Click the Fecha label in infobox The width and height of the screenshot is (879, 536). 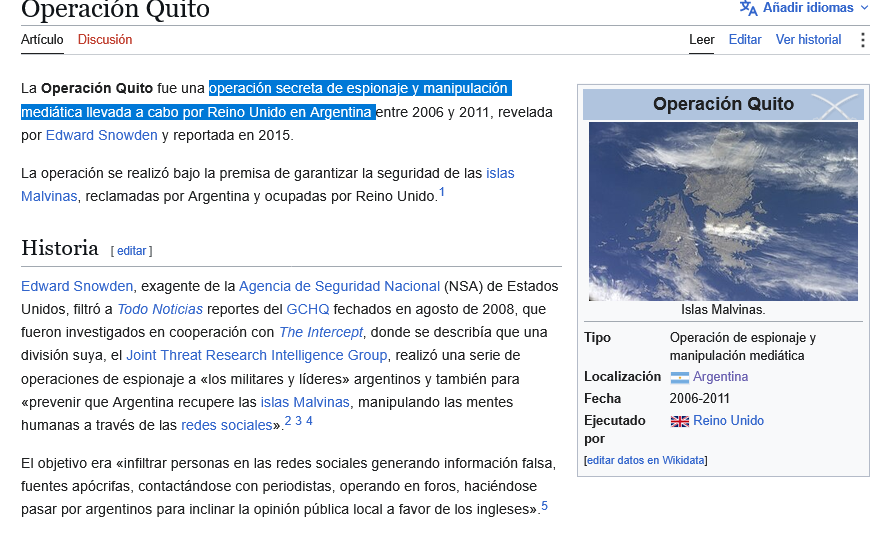pyautogui.click(x=602, y=399)
